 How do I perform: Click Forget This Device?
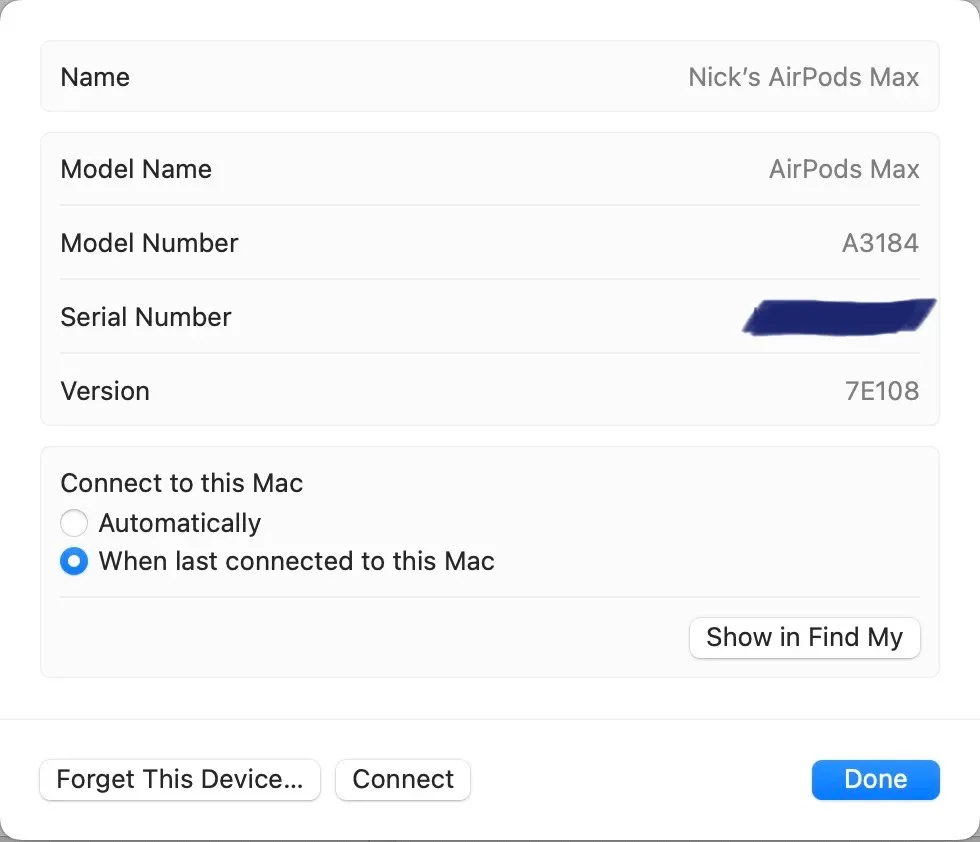click(179, 780)
